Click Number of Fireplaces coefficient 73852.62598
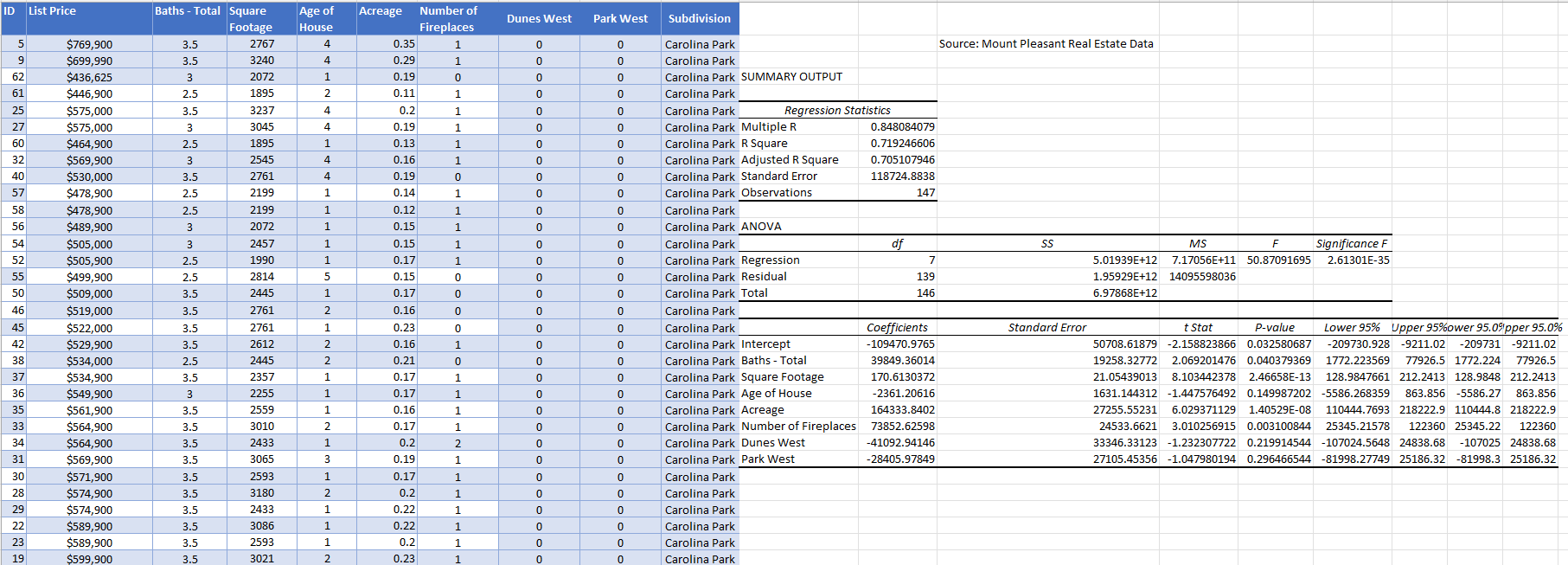 coord(903,427)
